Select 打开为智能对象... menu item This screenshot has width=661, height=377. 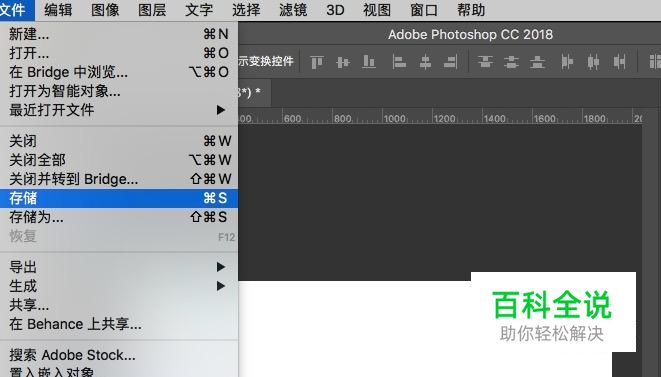119,91
